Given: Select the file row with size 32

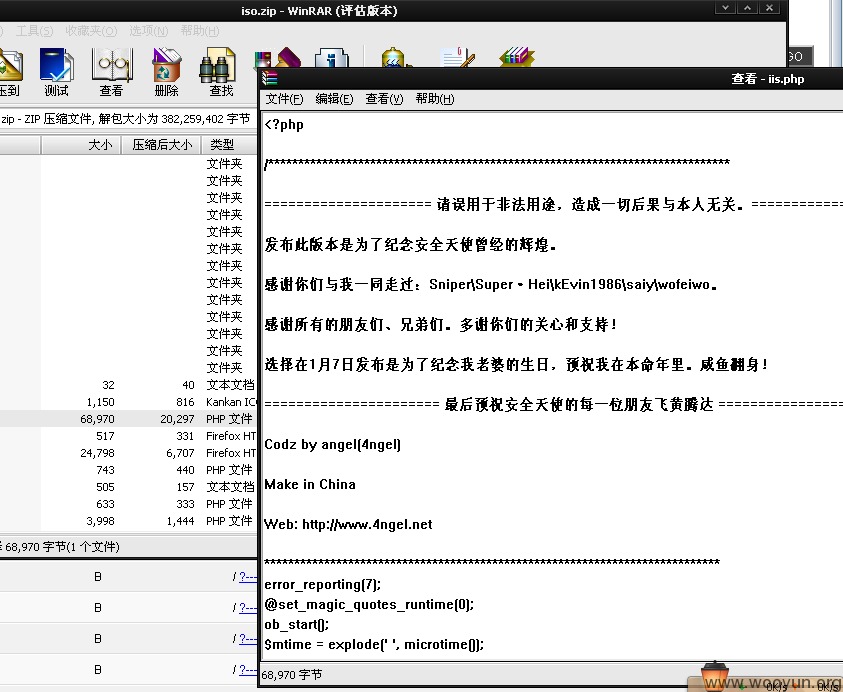Looking at the screenshot, I should [128, 385].
